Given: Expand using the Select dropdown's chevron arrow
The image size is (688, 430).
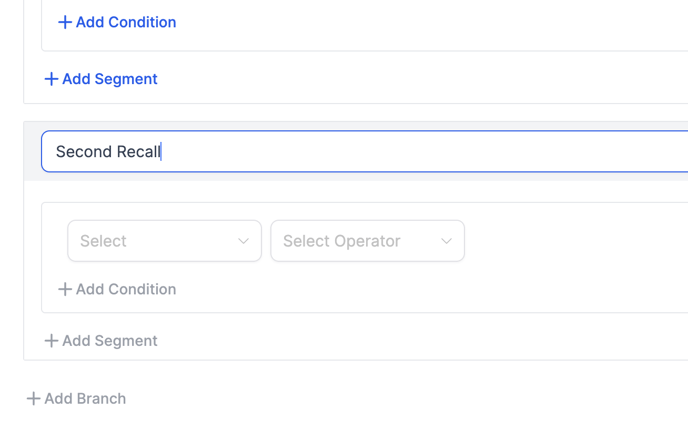Looking at the screenshot, I should 243,241.
